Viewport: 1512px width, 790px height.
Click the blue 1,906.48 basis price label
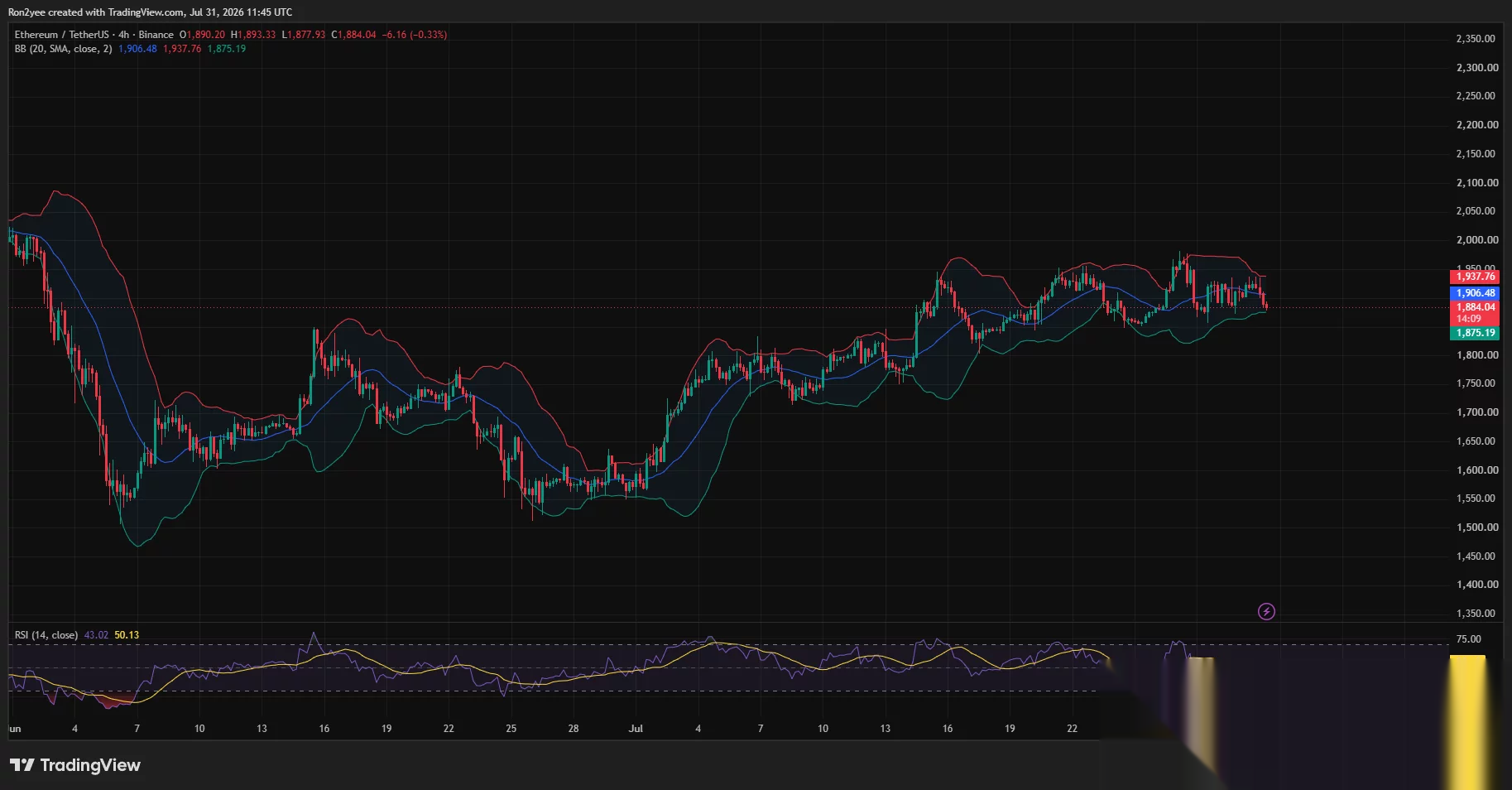[x=1476, y=293]
